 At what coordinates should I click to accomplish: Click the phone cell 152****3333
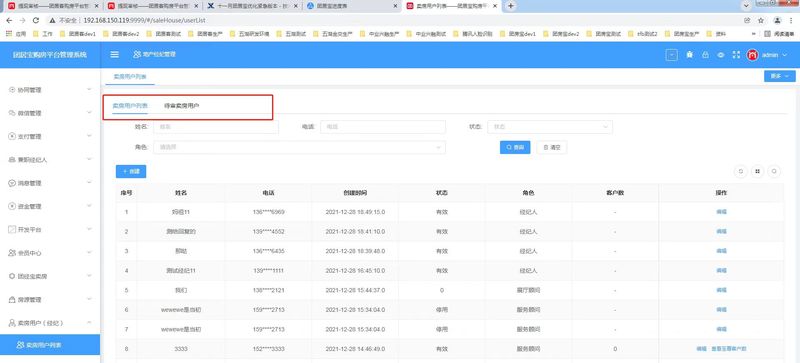268,349
